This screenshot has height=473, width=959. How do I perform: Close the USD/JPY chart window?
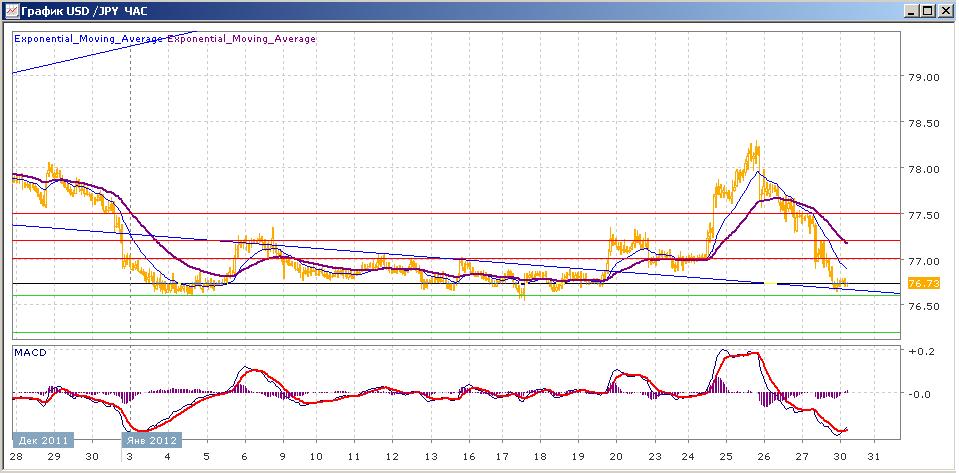[x=944, y=11]
